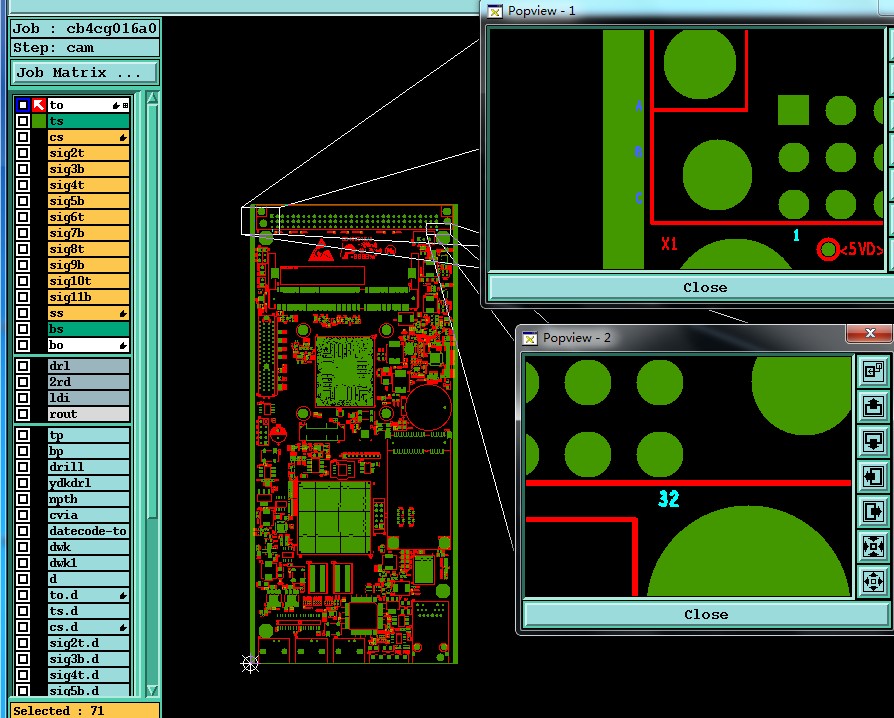Enable display checkbox for npth layer
The image size is (894, 718).
[22, 498]
